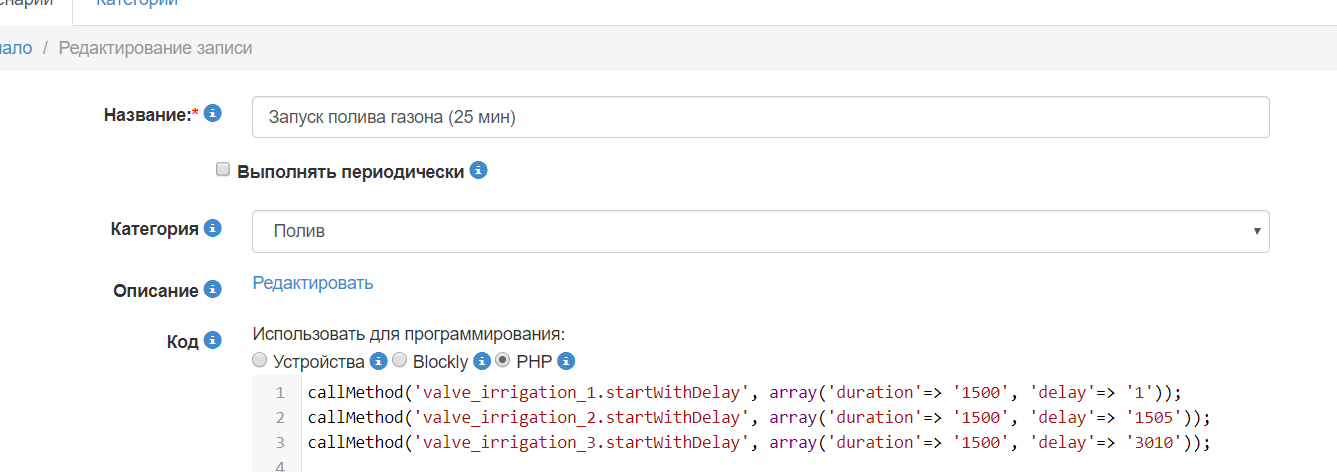Click line number 3 in code gutter
The image size is (1337, 472).
point(280,442)
